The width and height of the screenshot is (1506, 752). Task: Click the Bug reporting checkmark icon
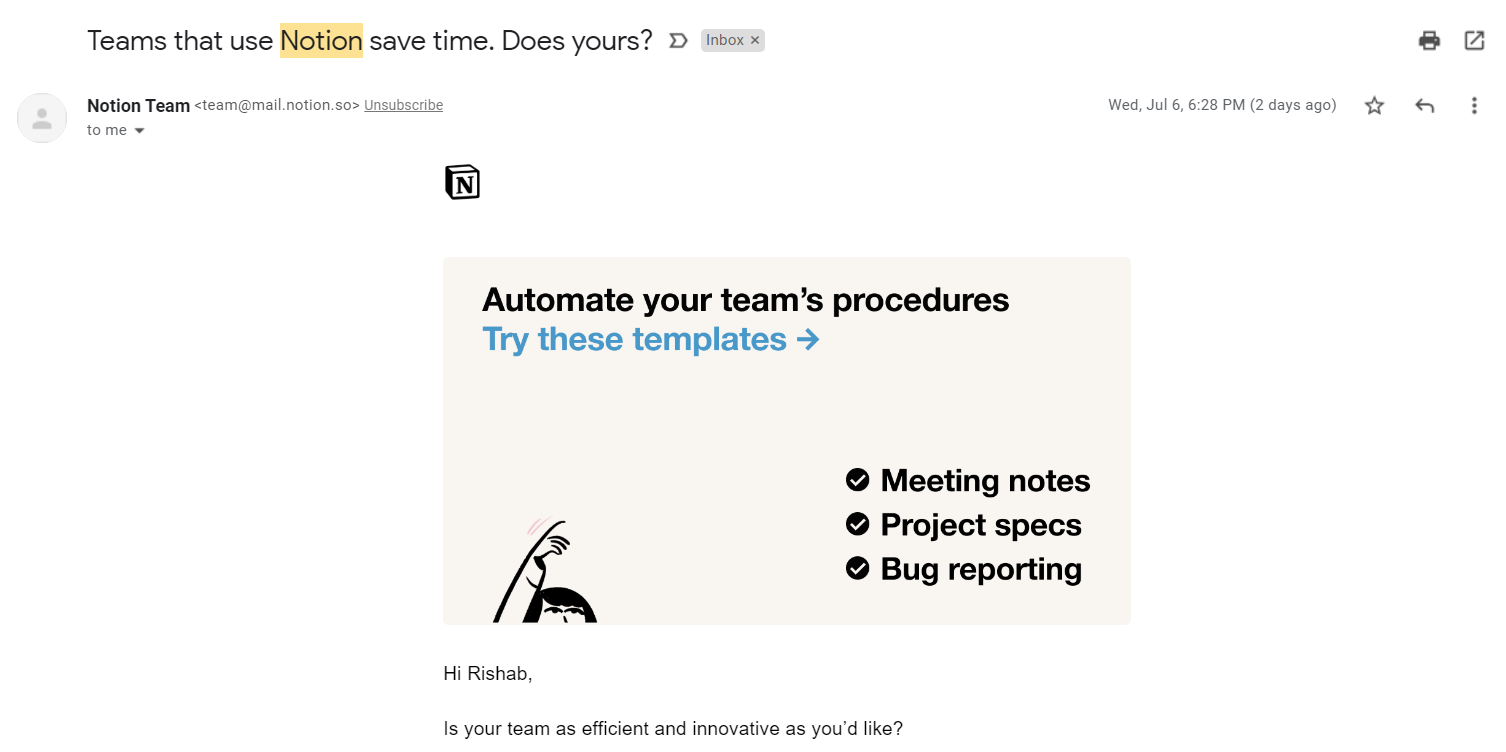click(x=857, y=568)
